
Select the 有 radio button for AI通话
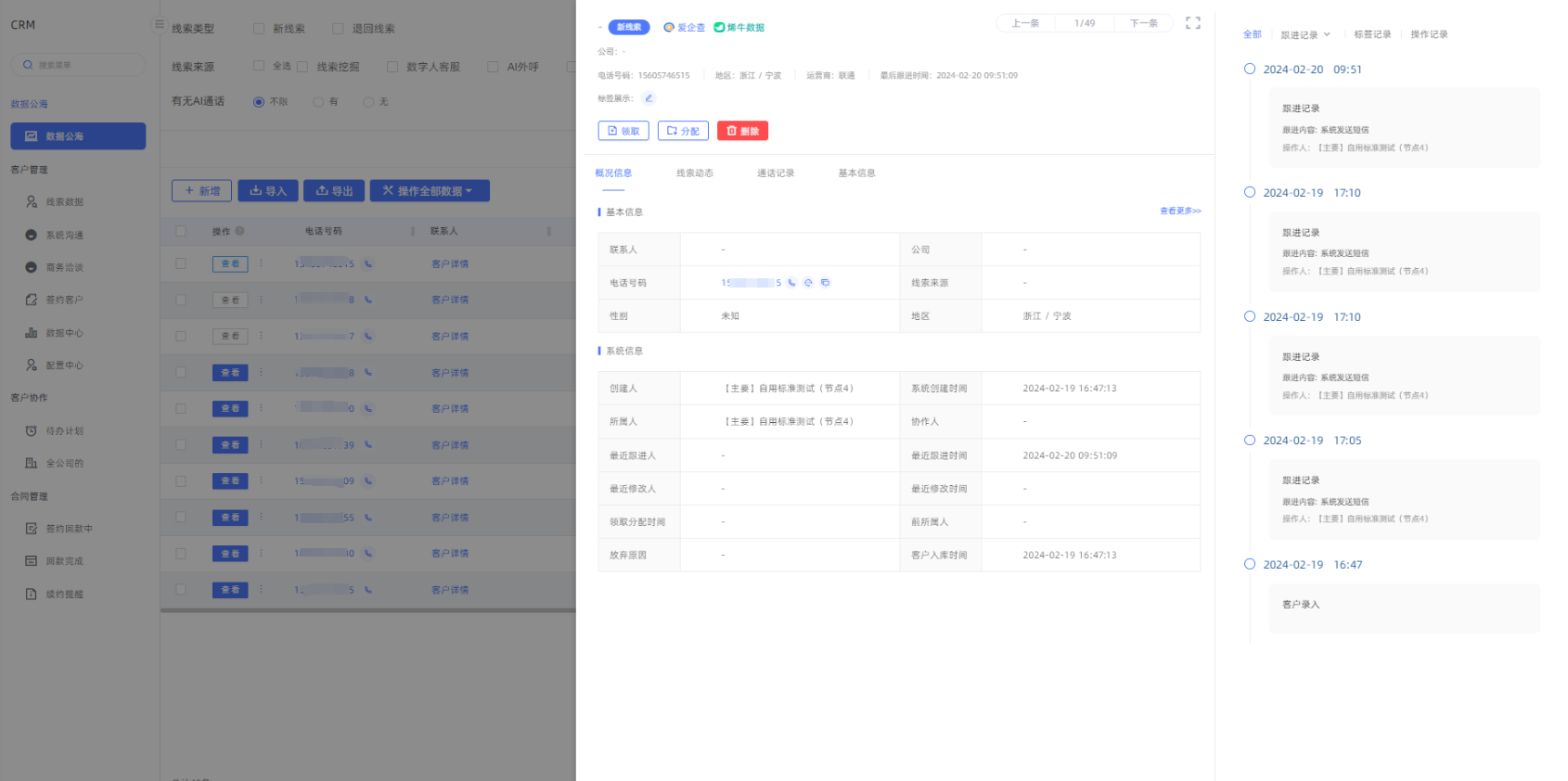tap(318, 102)
